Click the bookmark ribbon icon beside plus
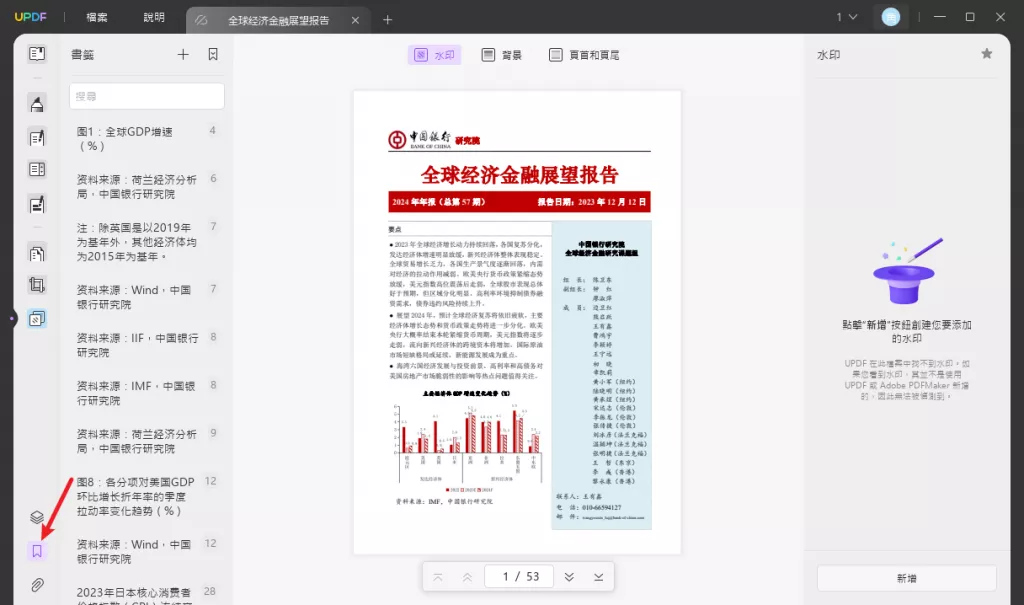The image size is (1024, 605). pos(213,55)
